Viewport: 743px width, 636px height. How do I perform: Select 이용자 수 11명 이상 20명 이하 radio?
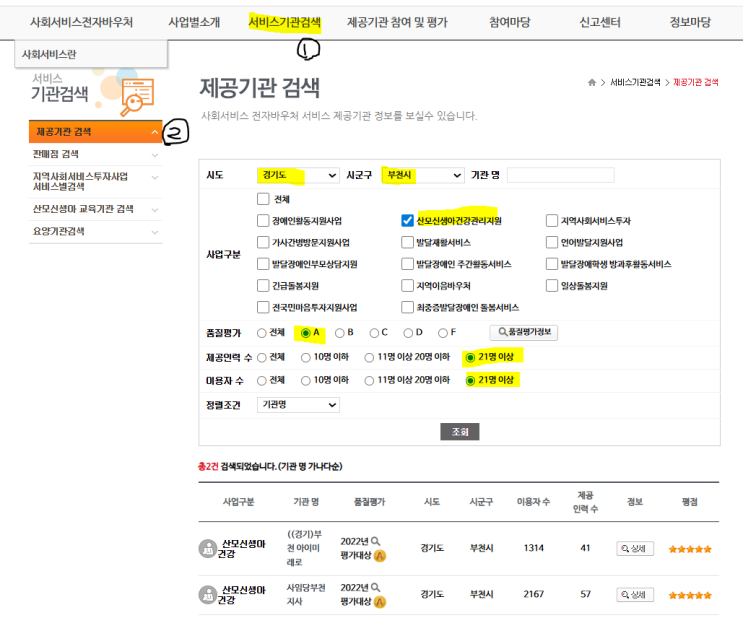pyautogui.click(x=369, y=381)
